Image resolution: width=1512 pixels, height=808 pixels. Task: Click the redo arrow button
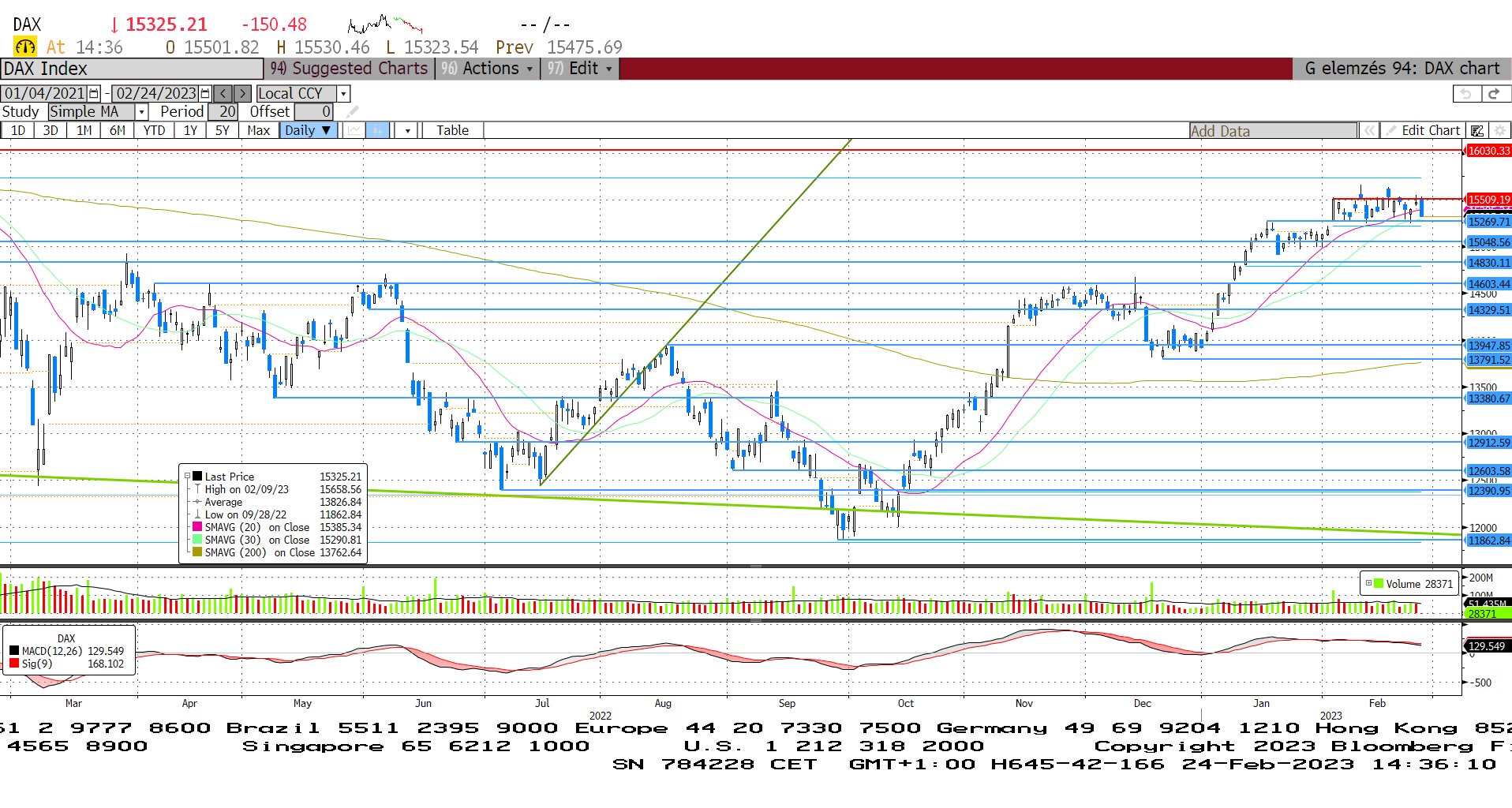pos(1495,94)
